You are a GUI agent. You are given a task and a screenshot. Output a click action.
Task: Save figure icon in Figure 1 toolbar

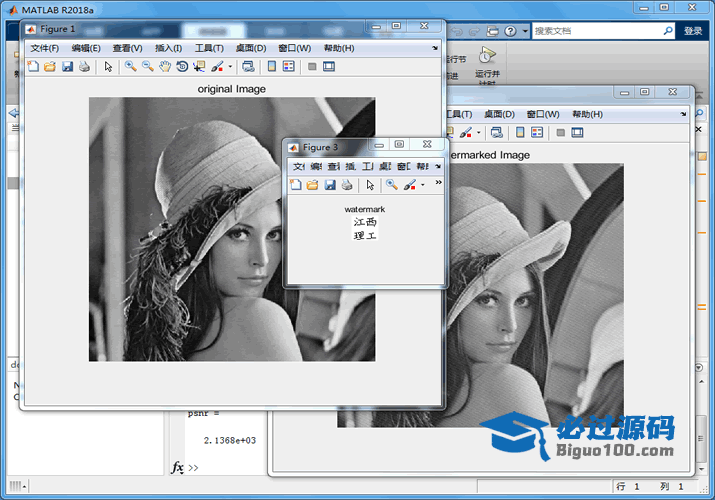click(67, 67)
